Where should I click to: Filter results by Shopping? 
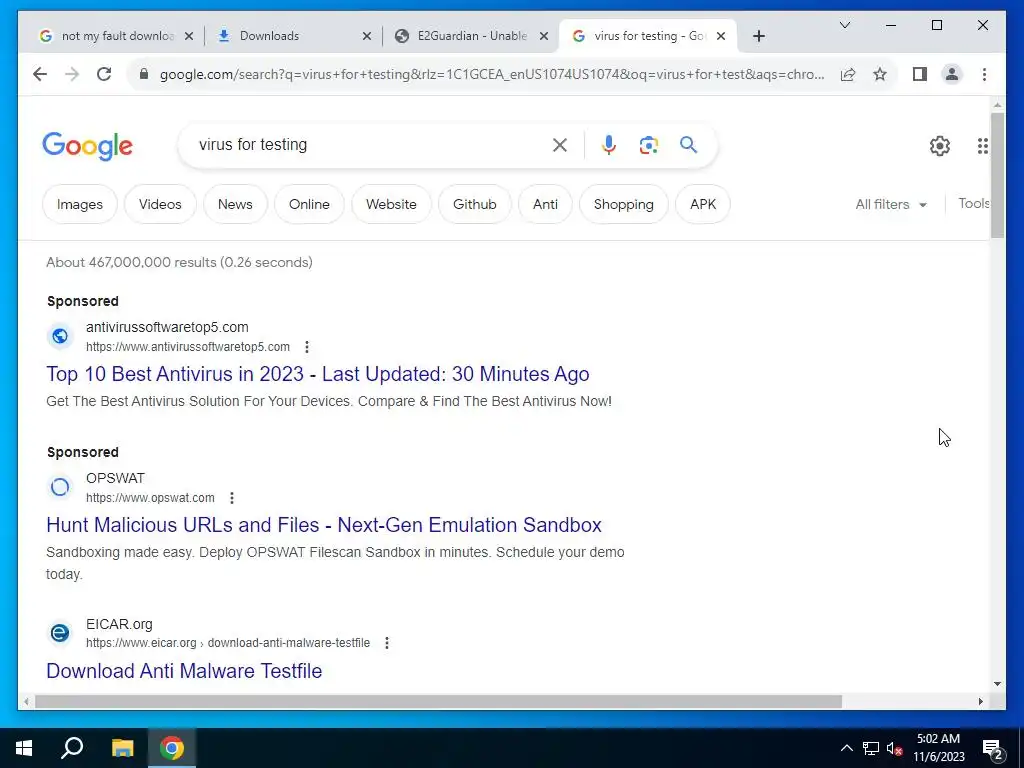tap(624, 204)
